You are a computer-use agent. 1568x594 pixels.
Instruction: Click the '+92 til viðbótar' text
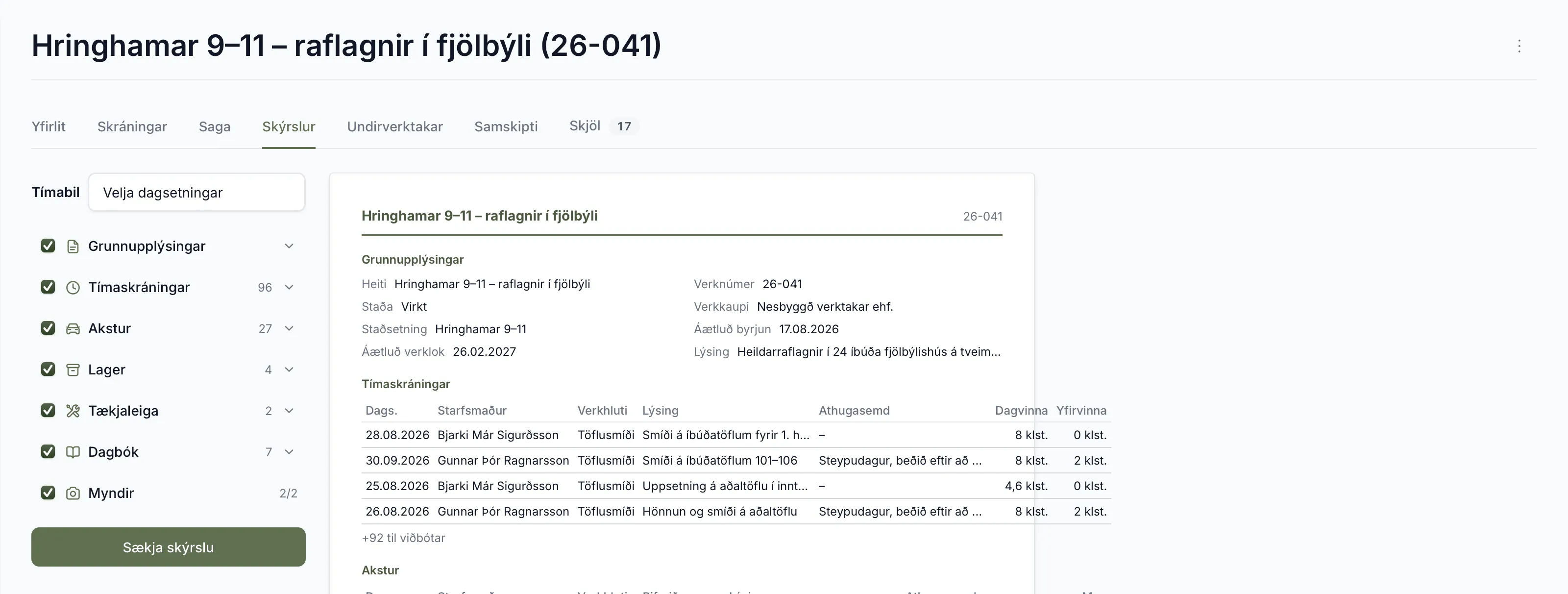[x=404, y=538]
